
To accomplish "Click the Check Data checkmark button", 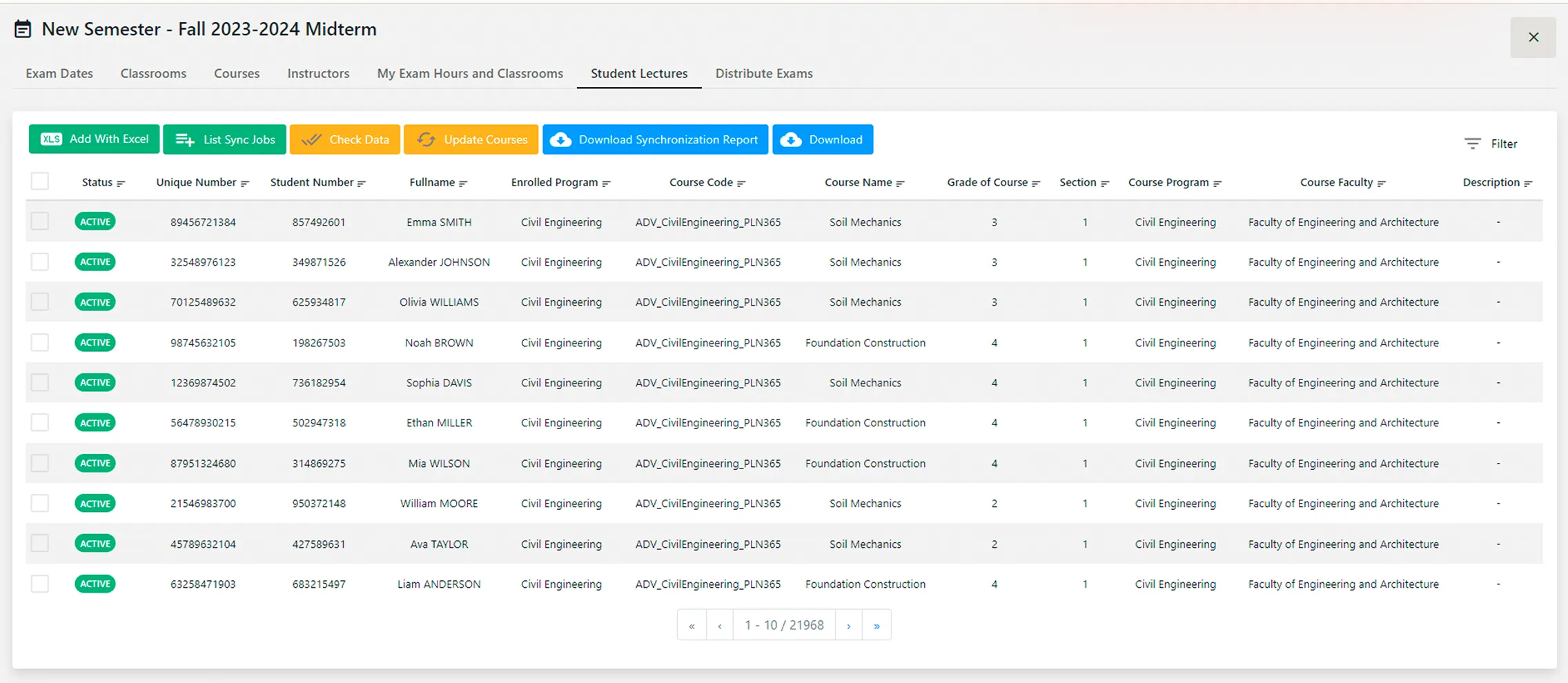I will pyautogui.click(x=344, y=139).
